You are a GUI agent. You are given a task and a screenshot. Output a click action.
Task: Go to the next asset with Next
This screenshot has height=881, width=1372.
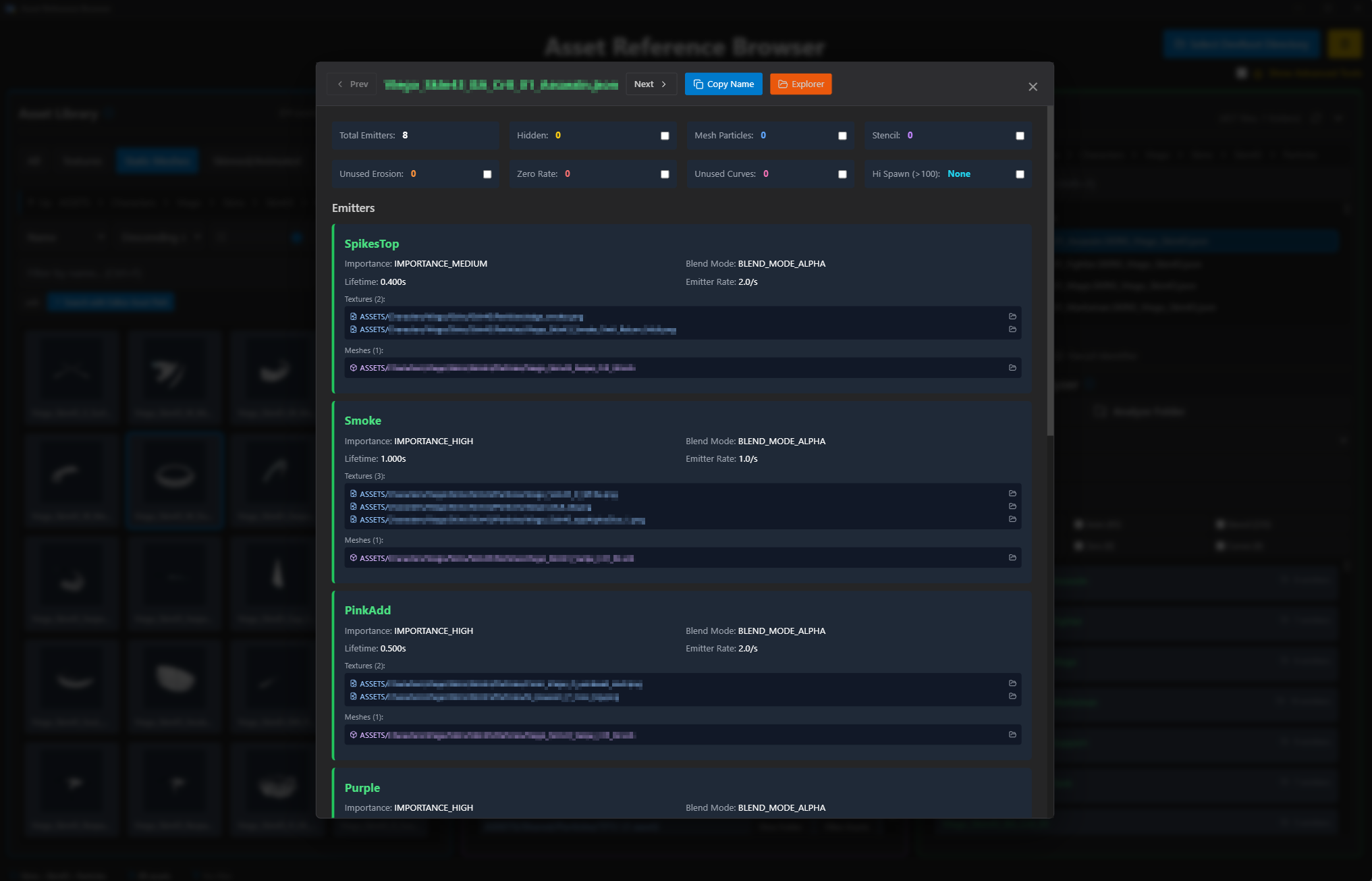651,84
